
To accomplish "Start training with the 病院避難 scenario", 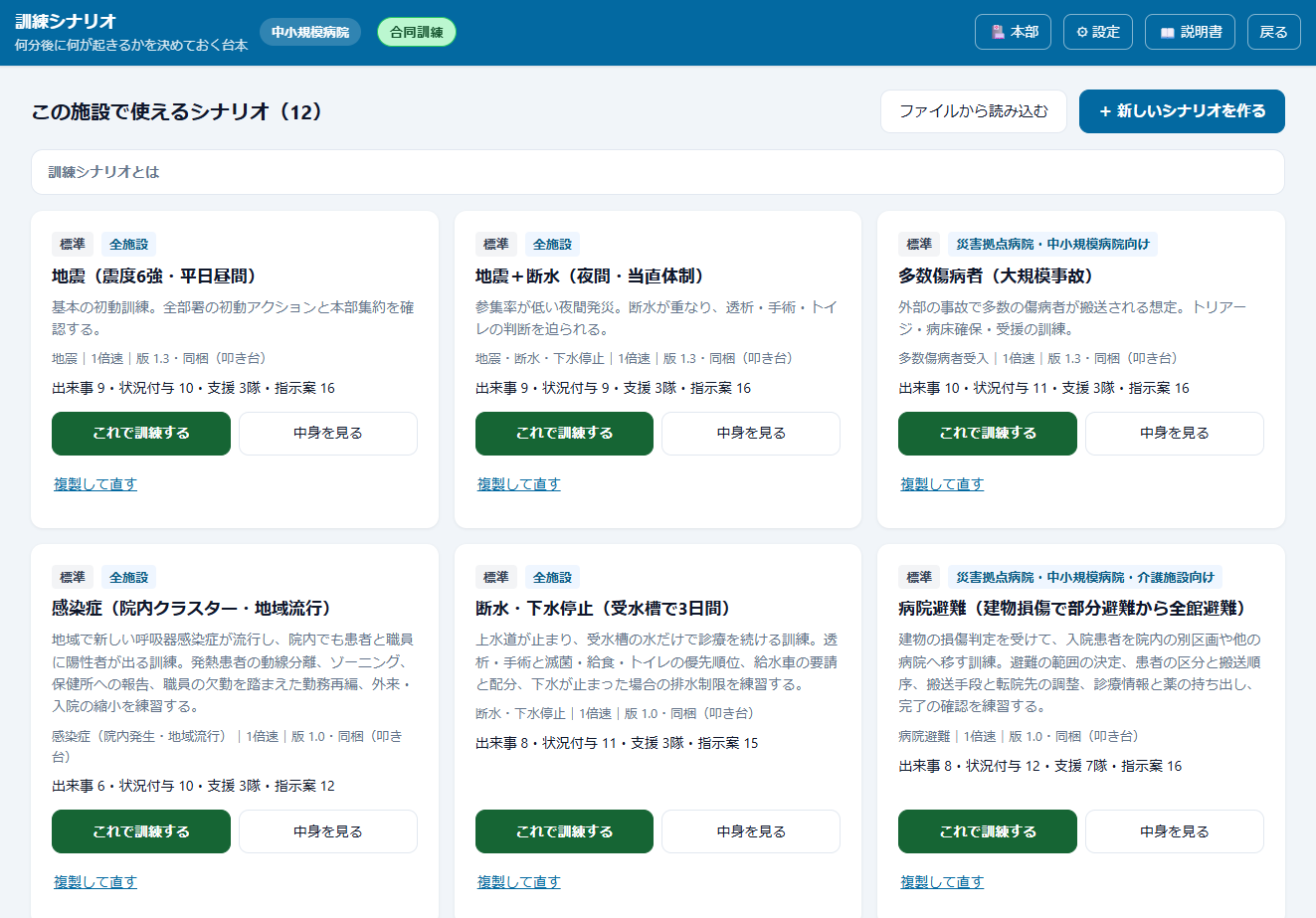I will 988,831.
